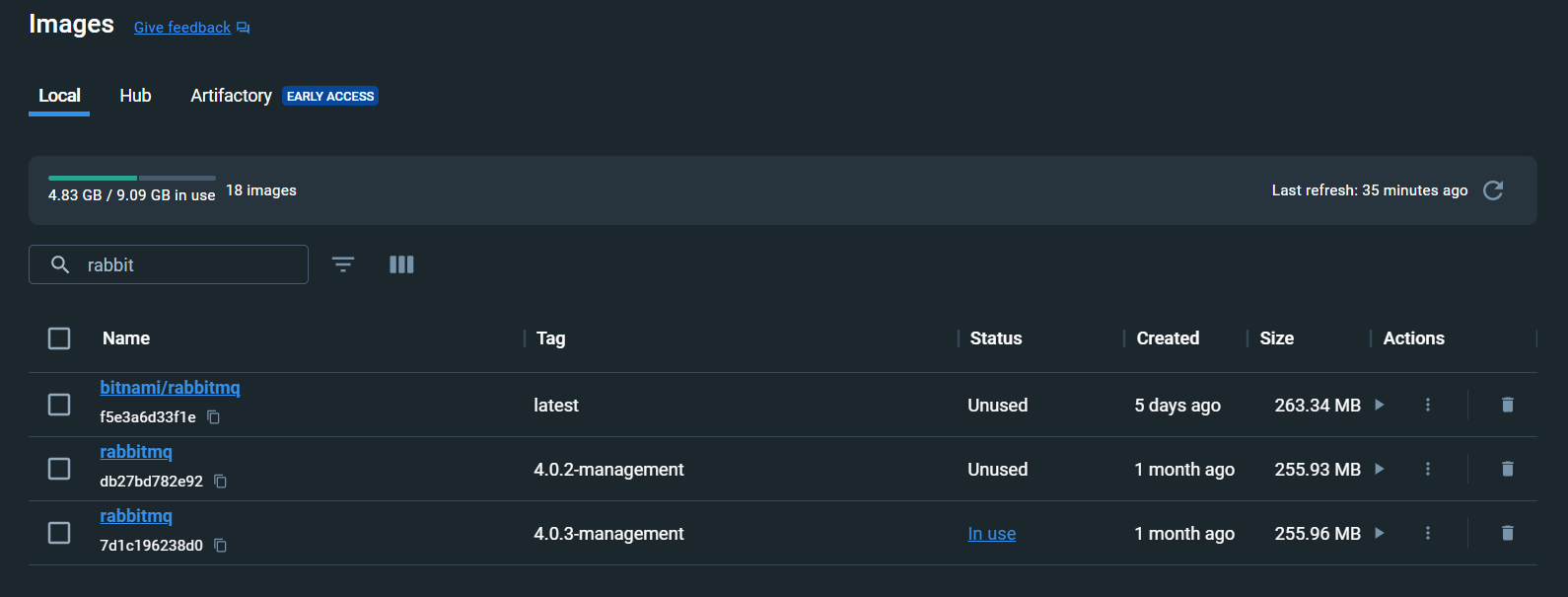Delete the bitnami/rabbitmq image
The image size is (1568, 597).
[x=1507, y=405]
